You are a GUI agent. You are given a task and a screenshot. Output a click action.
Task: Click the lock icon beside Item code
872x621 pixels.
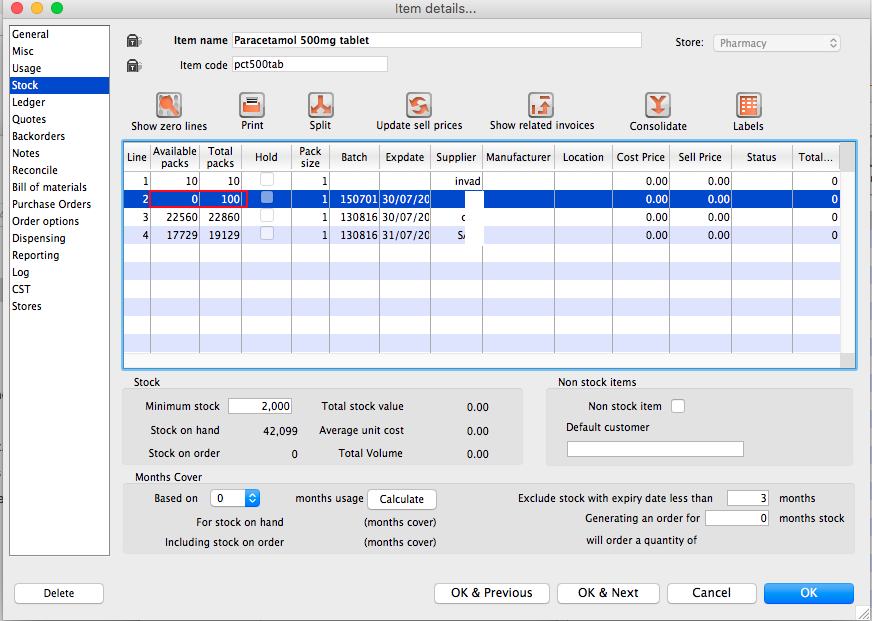pos(134,65)
